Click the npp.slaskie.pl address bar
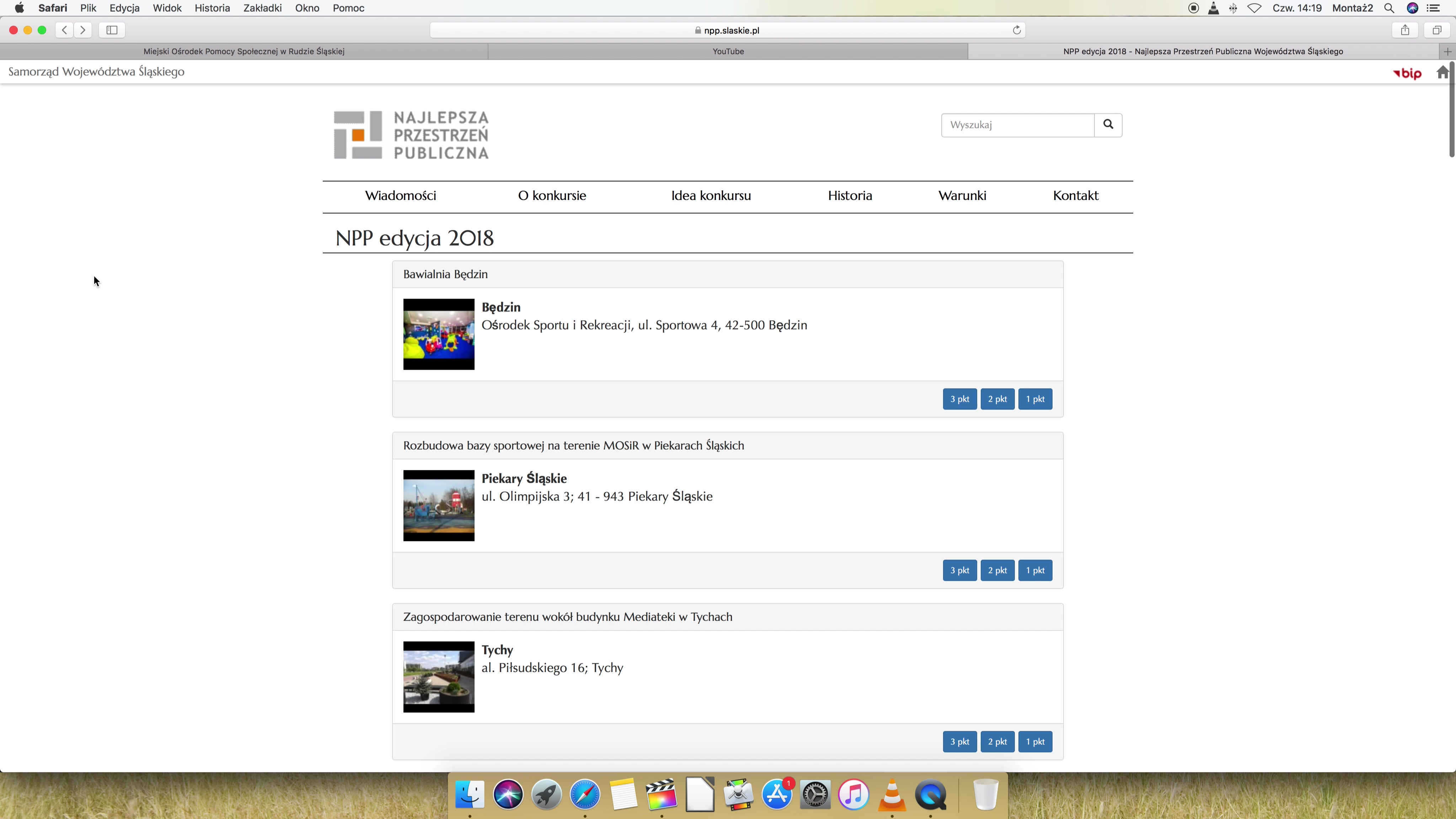 click(727, 30)
